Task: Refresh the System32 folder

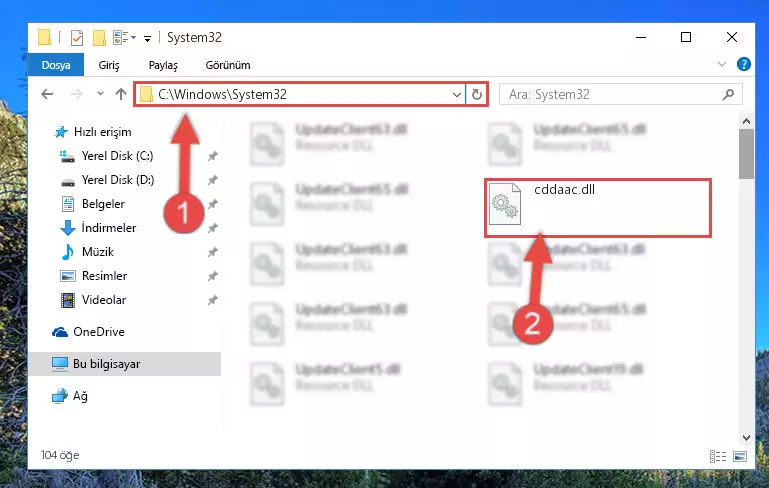Action: click(477, 94)
